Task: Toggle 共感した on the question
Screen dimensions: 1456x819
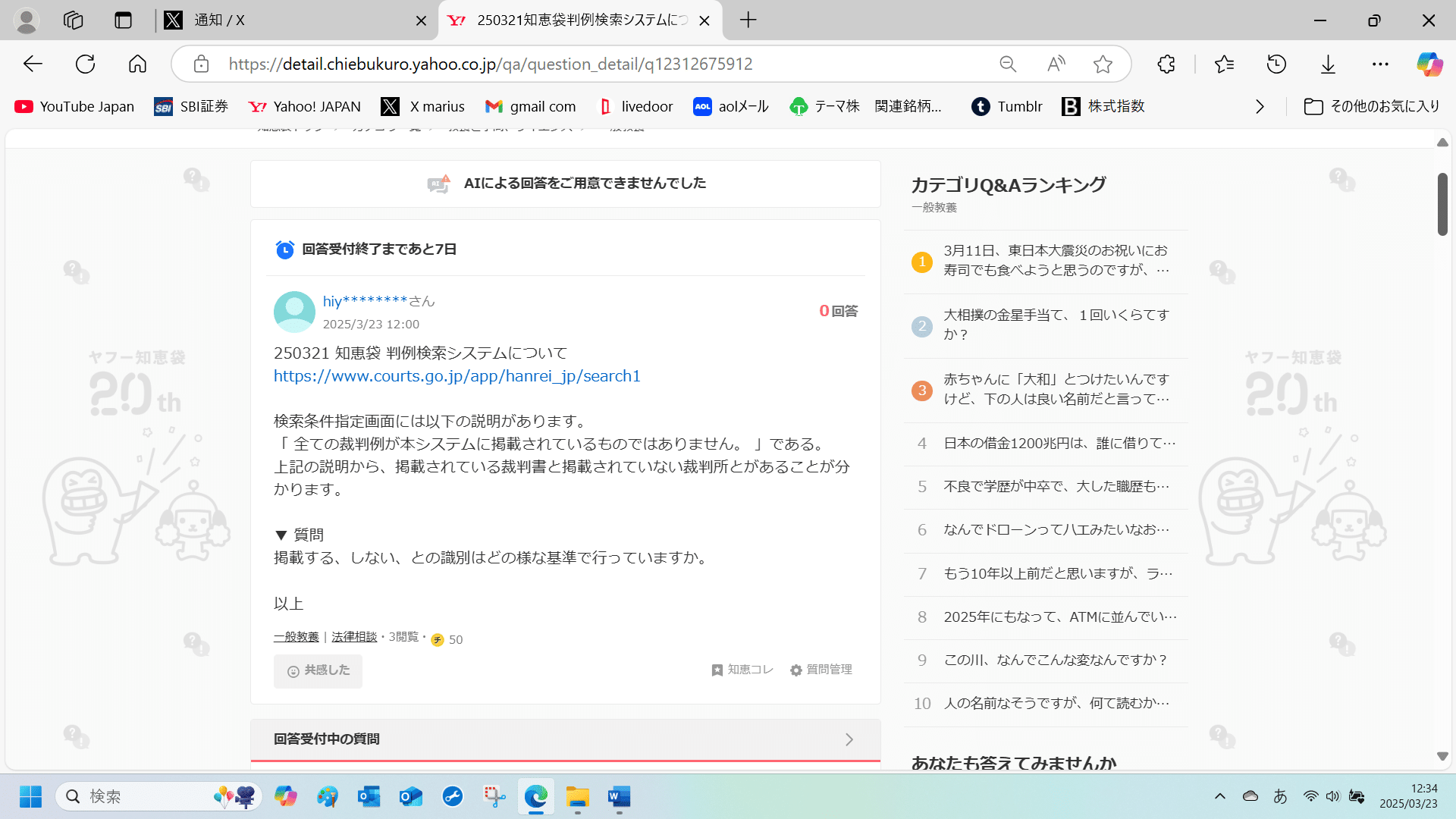Action: click(x=318, y=671)
